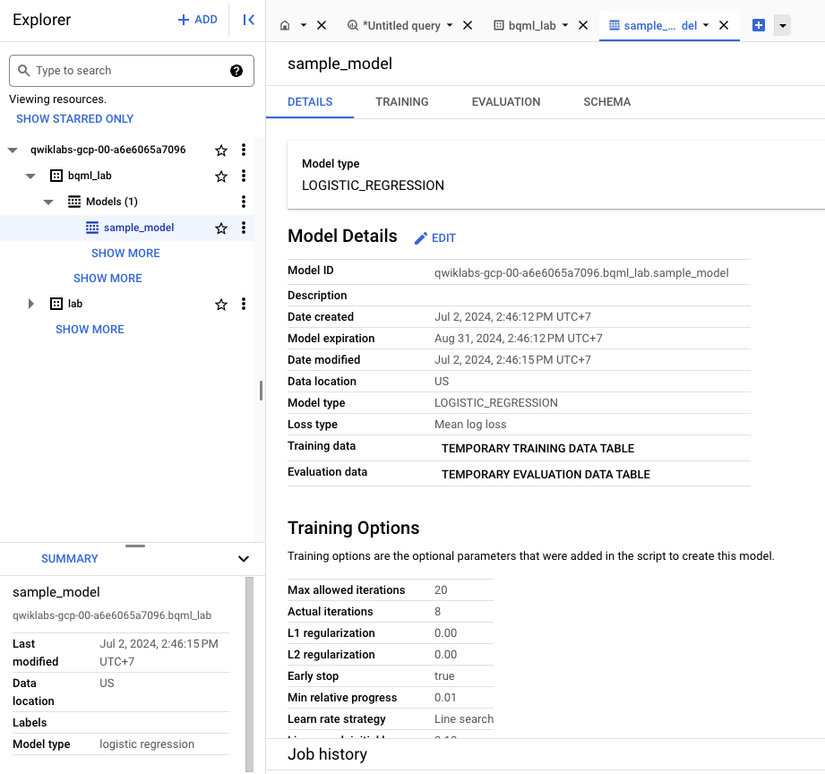Switch to the TRAINING tab

(x=402, y=102)
